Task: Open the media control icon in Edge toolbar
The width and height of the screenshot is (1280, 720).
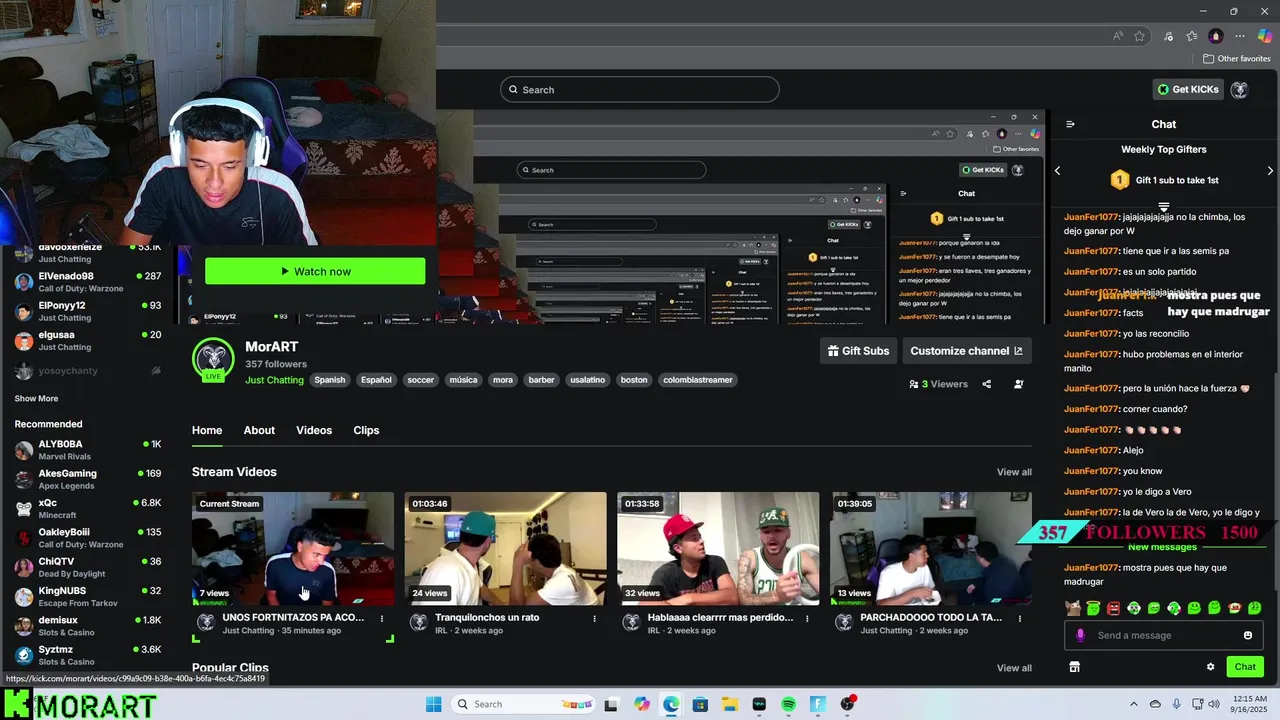Action: click(x=1168, y=36)
